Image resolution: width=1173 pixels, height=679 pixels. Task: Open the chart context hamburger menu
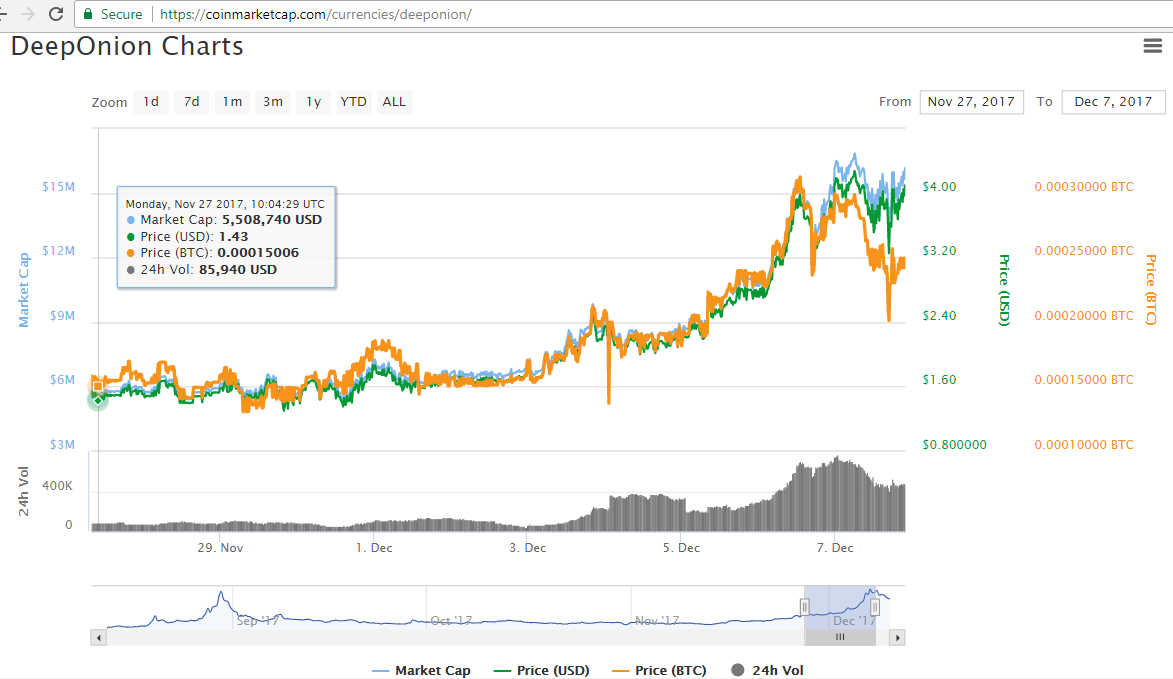coord(1153,46)
